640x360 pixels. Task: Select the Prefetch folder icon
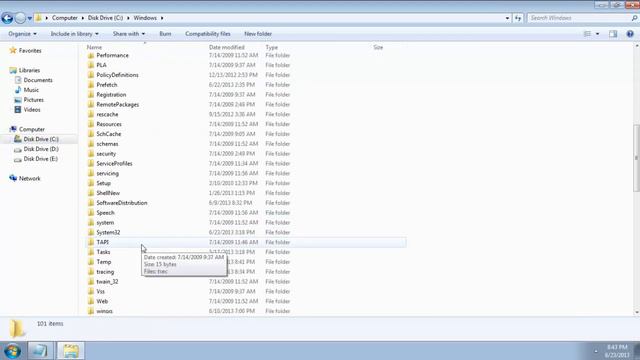[x=91, y=84]
